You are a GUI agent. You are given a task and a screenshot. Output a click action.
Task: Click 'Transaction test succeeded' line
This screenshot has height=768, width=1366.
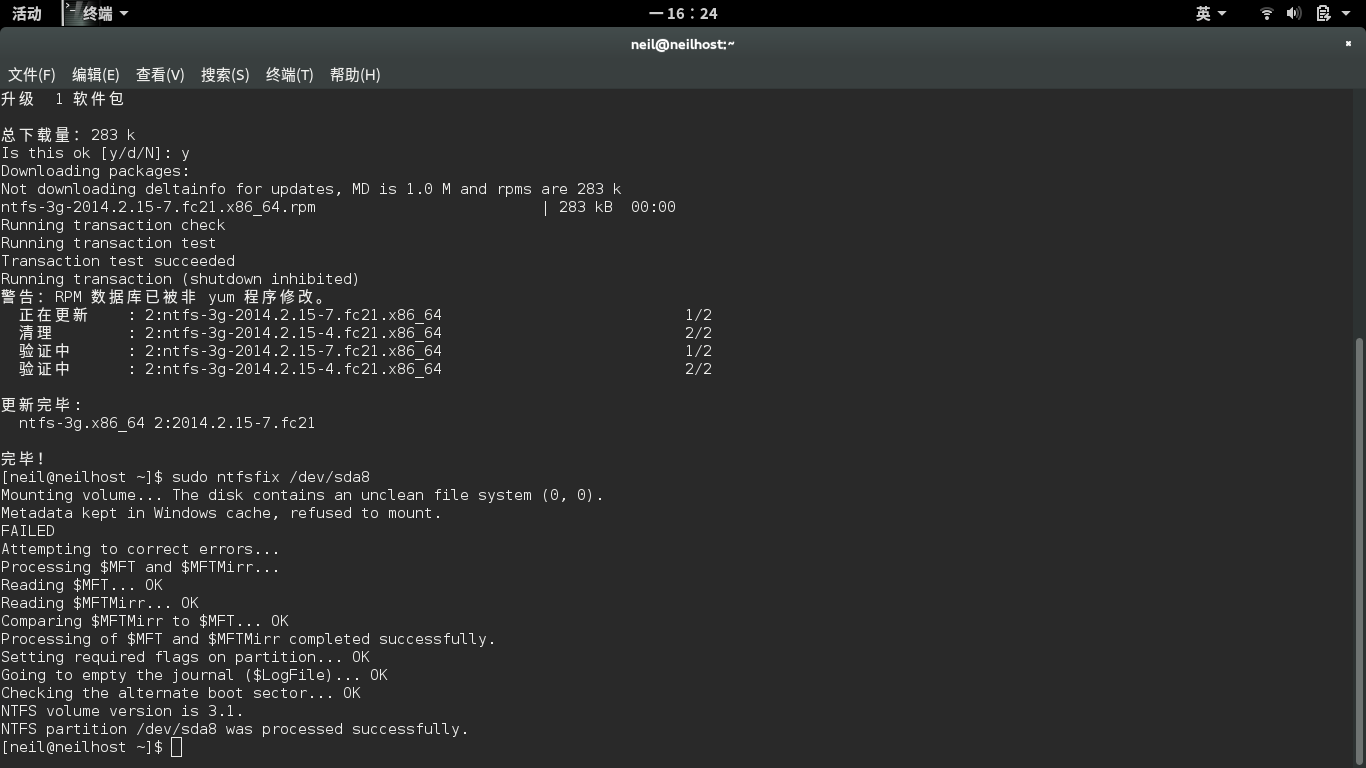tap(118, 261)
